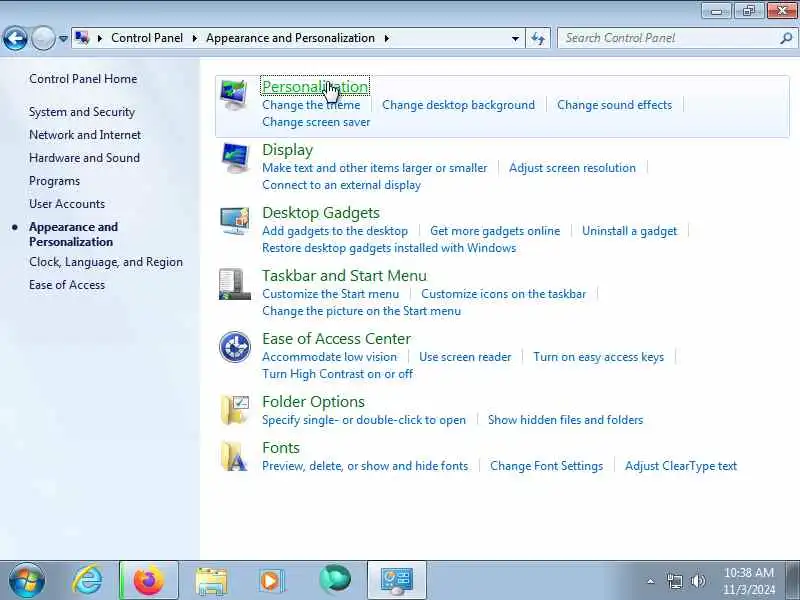
Task: Expand the root arrow before Control Panel
Action: point(100,38)
